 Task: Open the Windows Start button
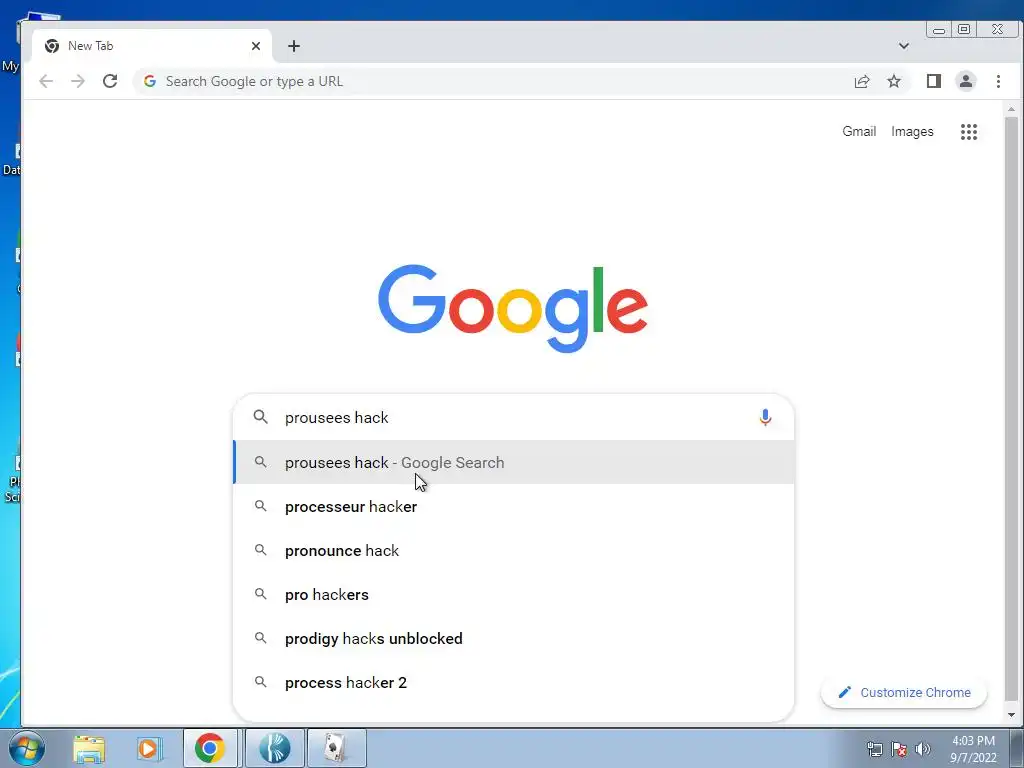tap(26, 748)
